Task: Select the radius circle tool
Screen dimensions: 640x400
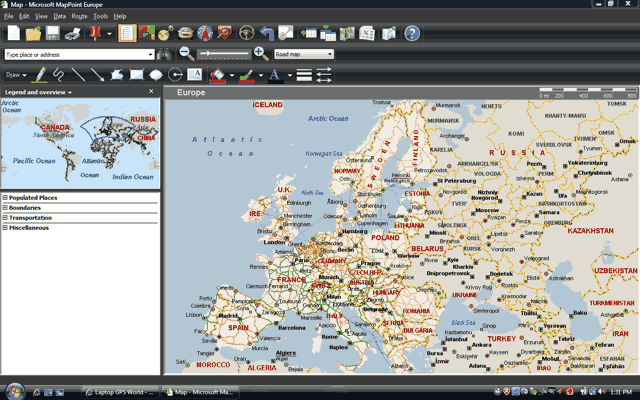Action: coord(176,75)
